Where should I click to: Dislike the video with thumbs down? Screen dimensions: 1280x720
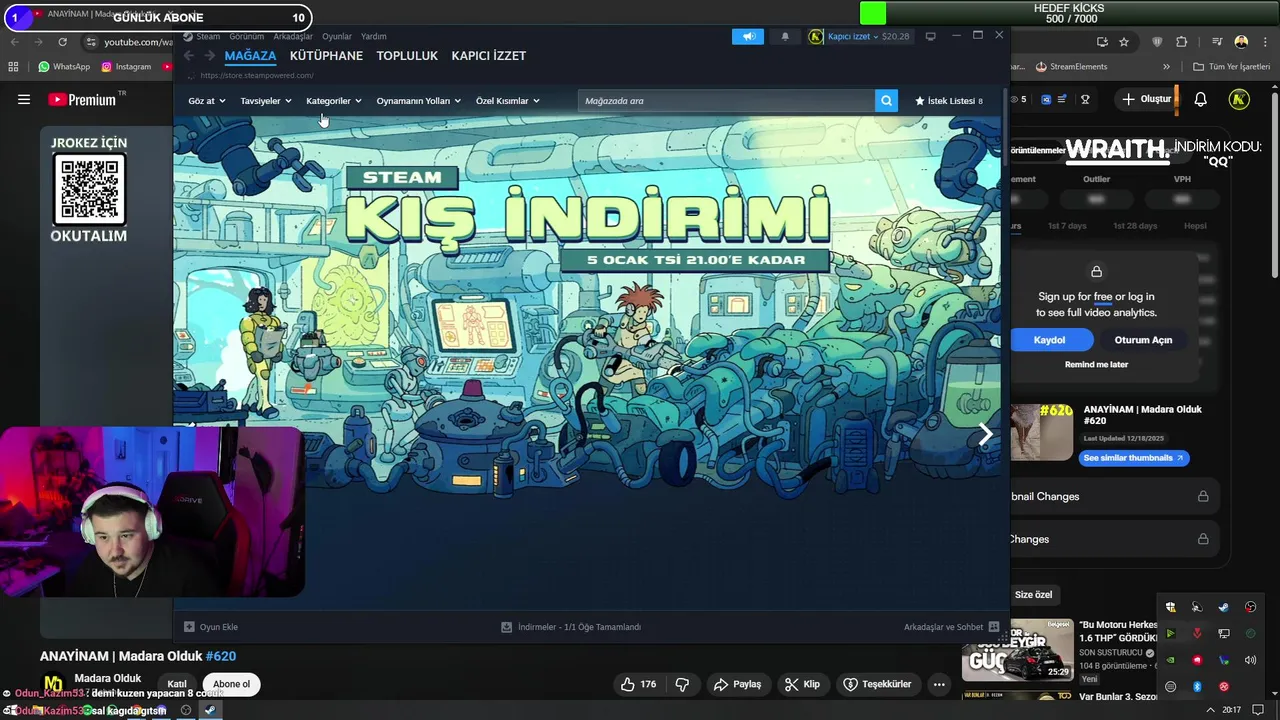click(683, 684)
